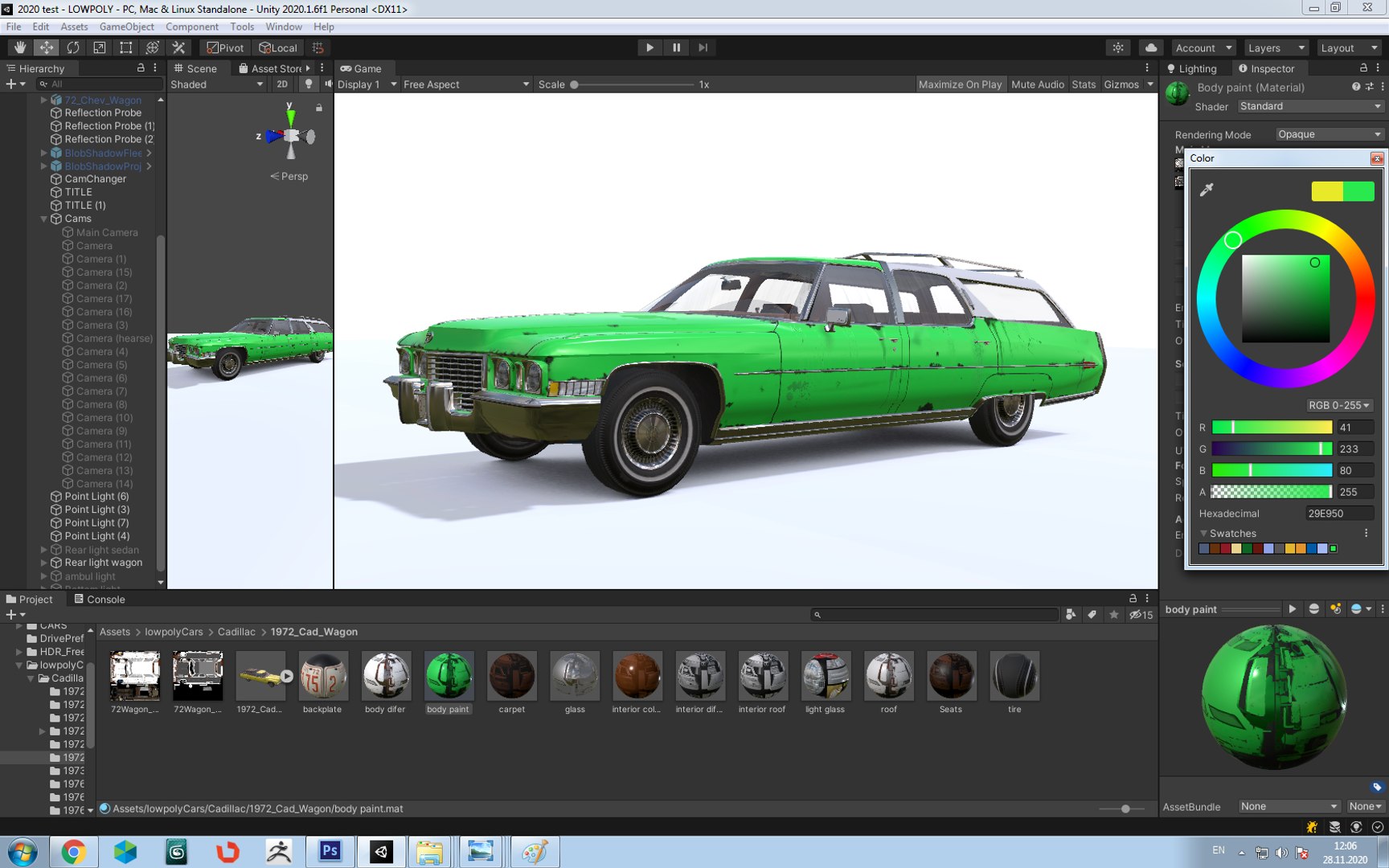
Task: Toggle Pivot handle position
Action: coord(225,47)
